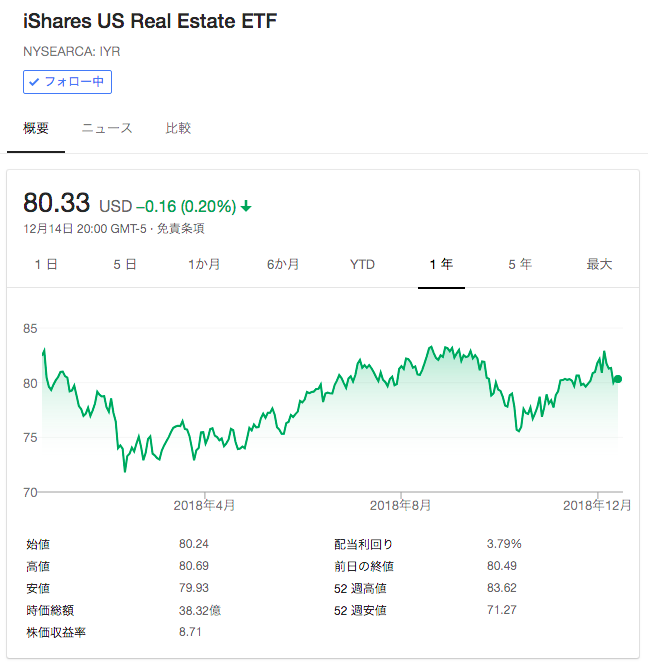Click the USD currency label
Screen dimensions: 648x668
tap(115, 207)
